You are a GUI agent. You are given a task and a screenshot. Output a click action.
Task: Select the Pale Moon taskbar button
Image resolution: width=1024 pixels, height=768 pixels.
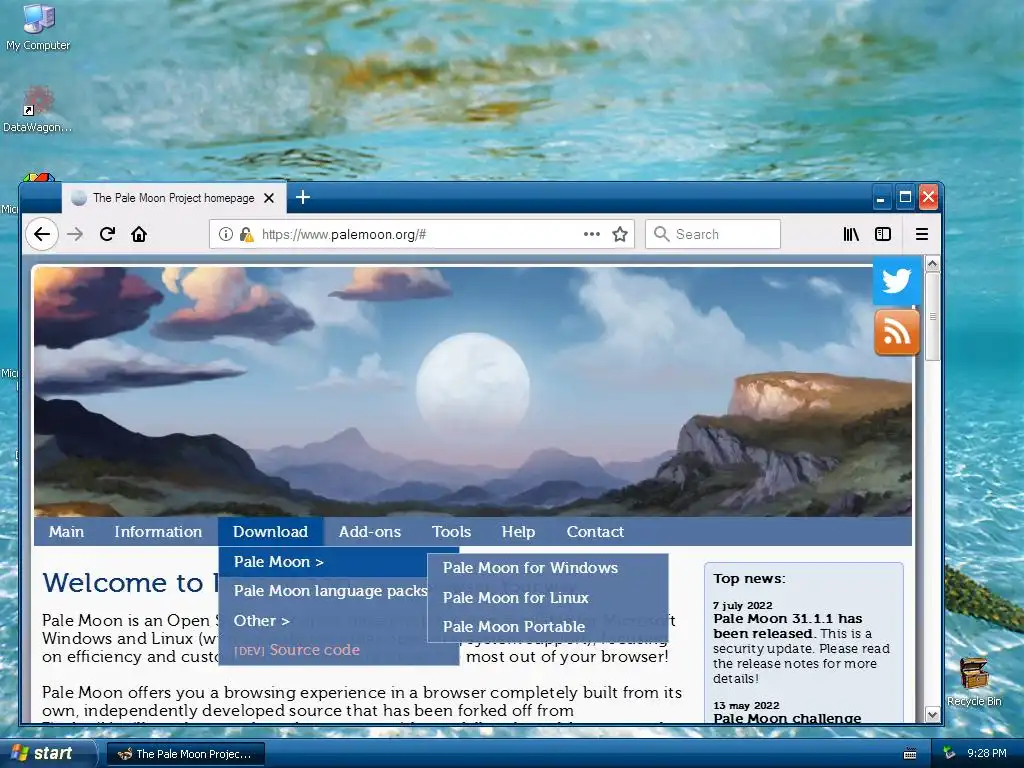tap(185, 754)
